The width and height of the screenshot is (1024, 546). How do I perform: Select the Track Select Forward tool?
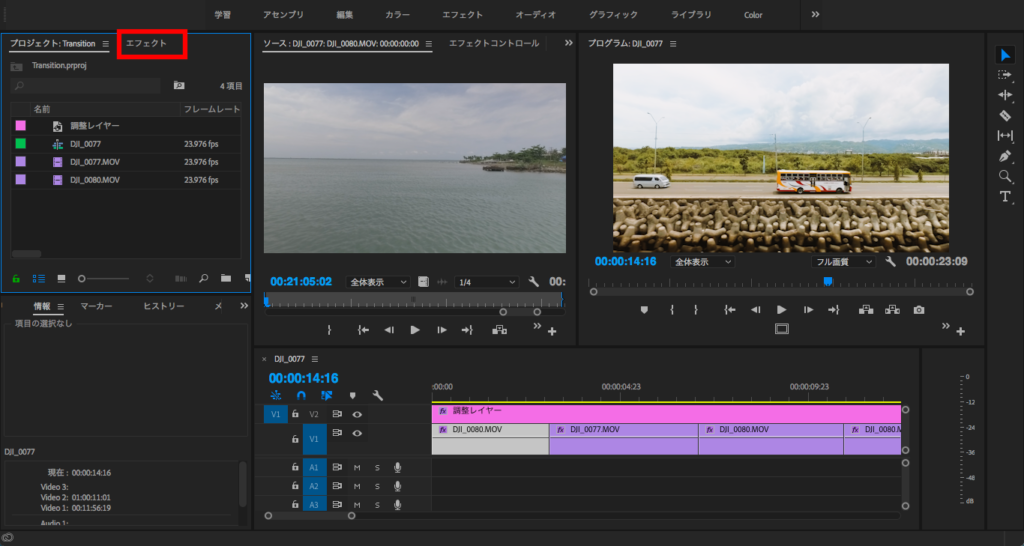[1005, 75]
